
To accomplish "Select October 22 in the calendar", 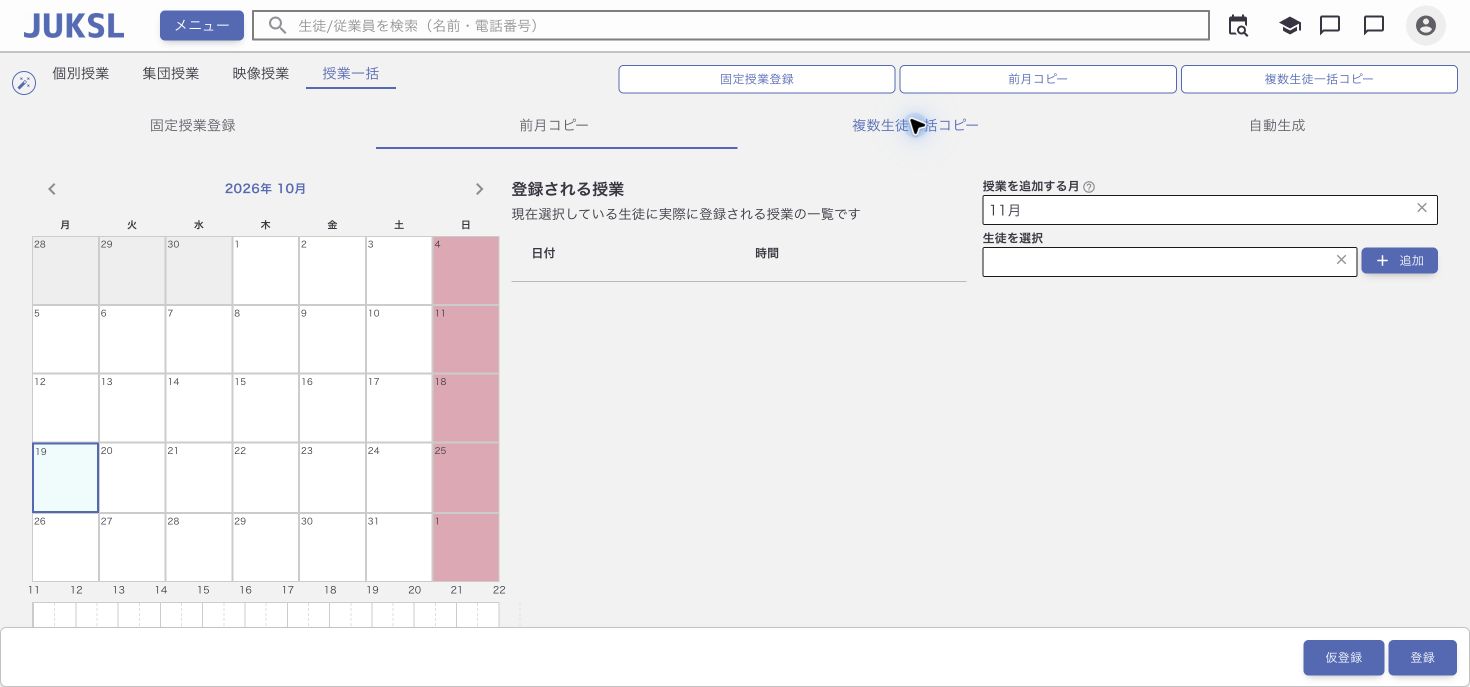I will coord(265,478).
